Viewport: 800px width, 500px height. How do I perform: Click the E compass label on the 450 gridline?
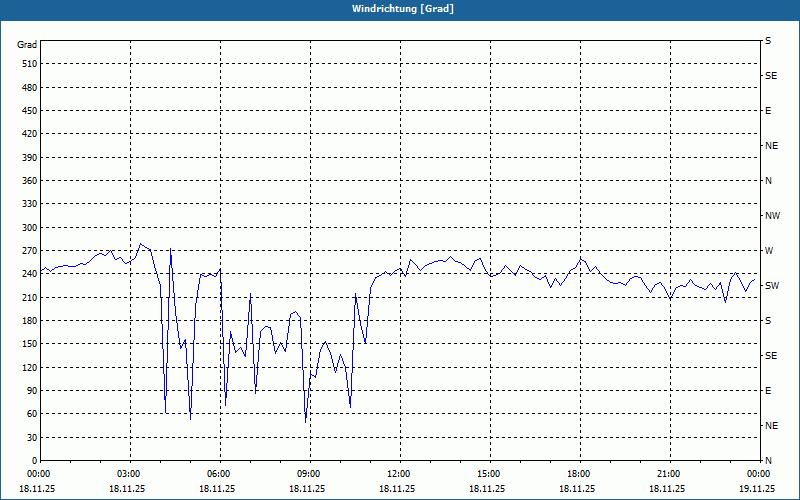(x=768, y=111)
